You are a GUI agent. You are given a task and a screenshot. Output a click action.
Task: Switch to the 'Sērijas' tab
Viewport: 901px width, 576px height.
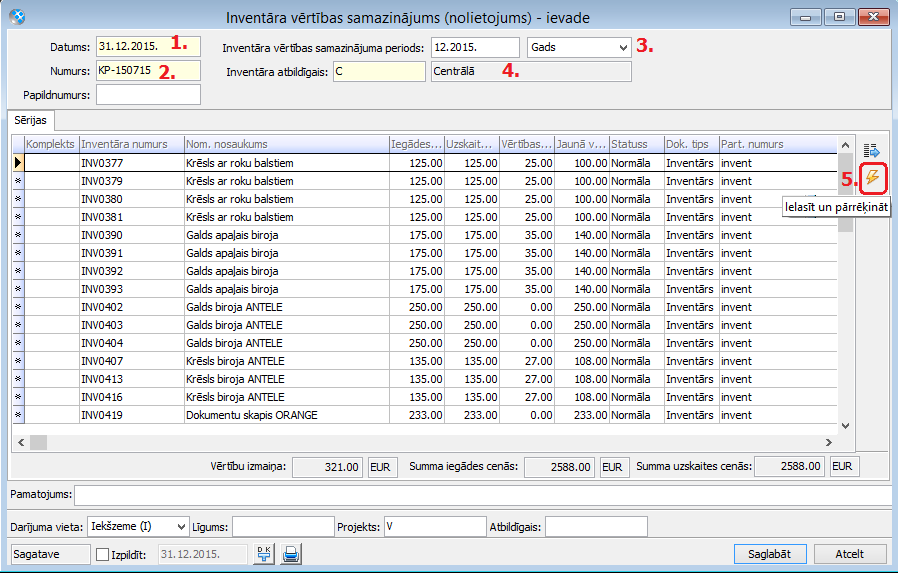pos(30,120)
